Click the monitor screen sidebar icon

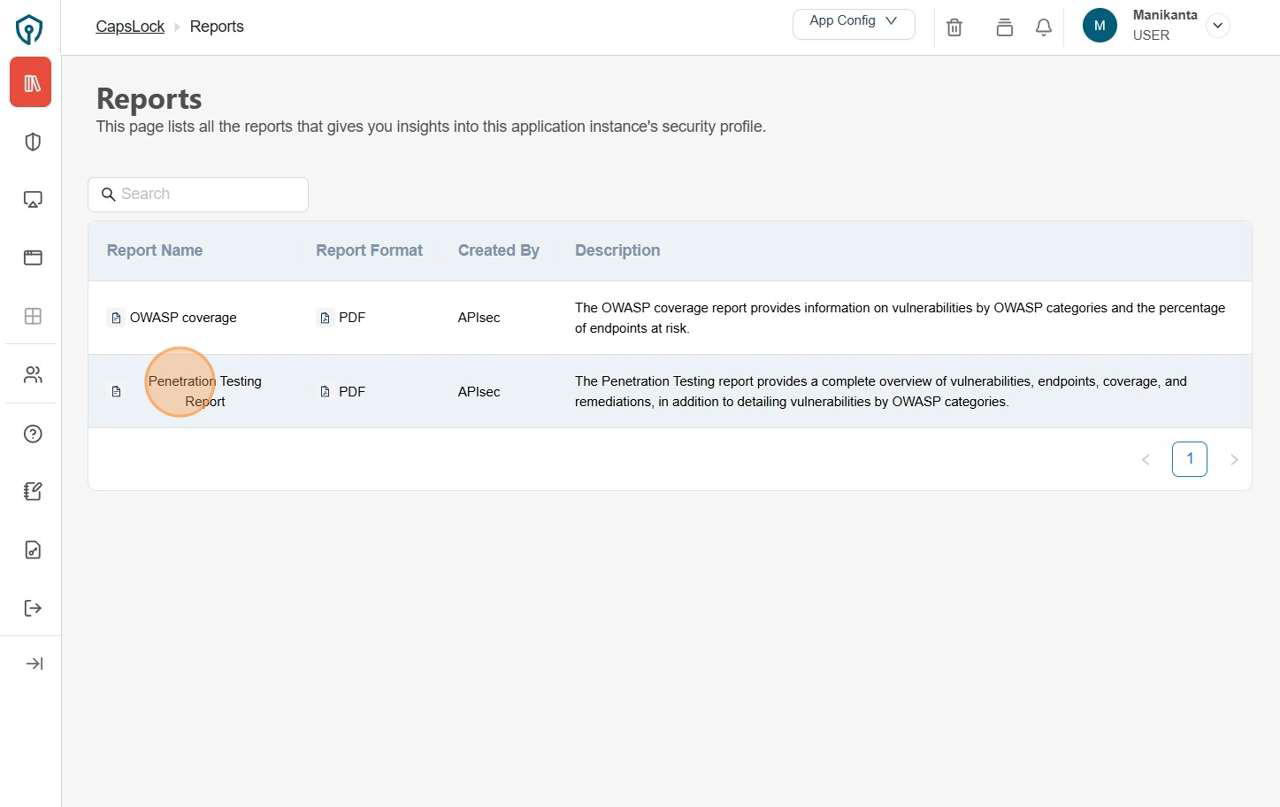pyautogui.click(x=33, y=200)
